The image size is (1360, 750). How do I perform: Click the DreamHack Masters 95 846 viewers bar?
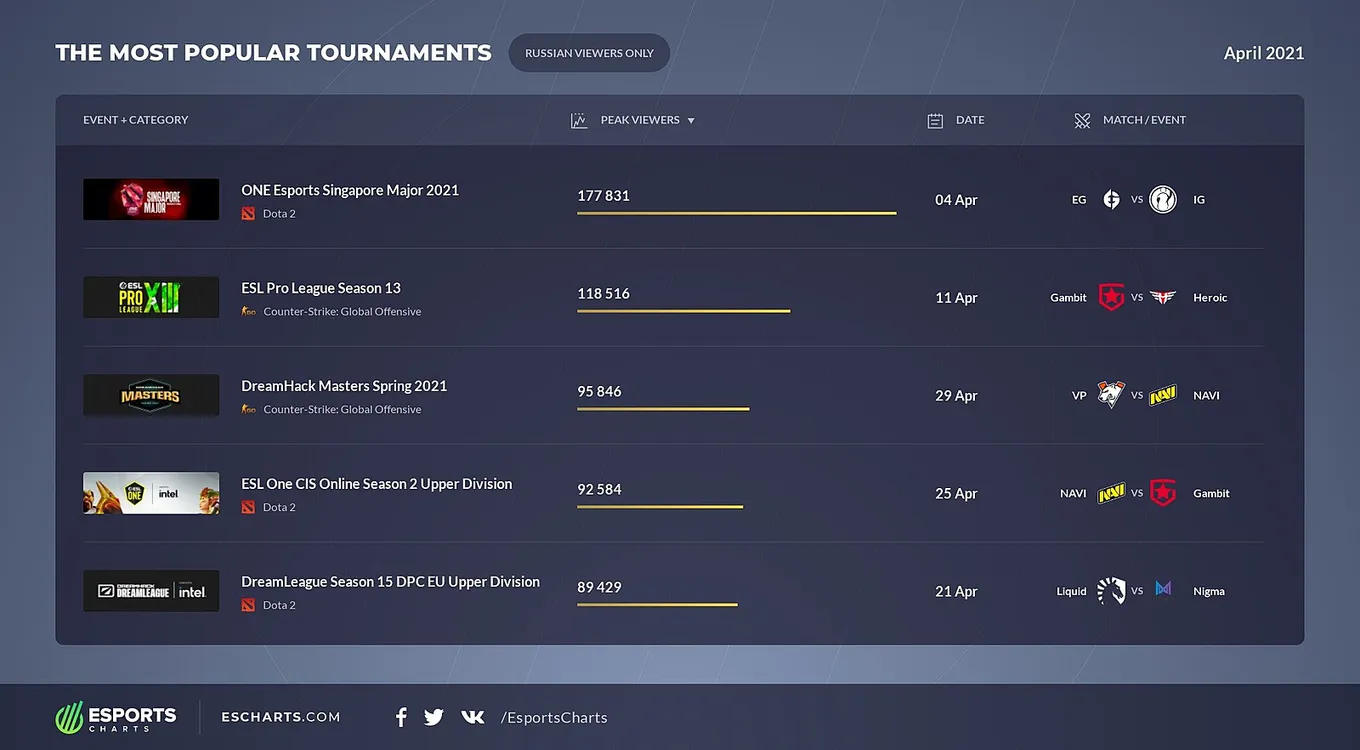[663, 409]
